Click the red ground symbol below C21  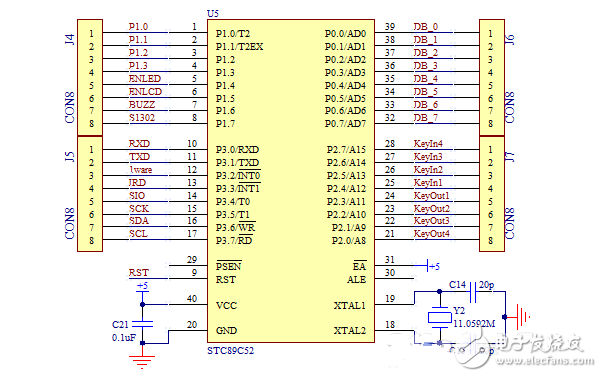(142, 362)
